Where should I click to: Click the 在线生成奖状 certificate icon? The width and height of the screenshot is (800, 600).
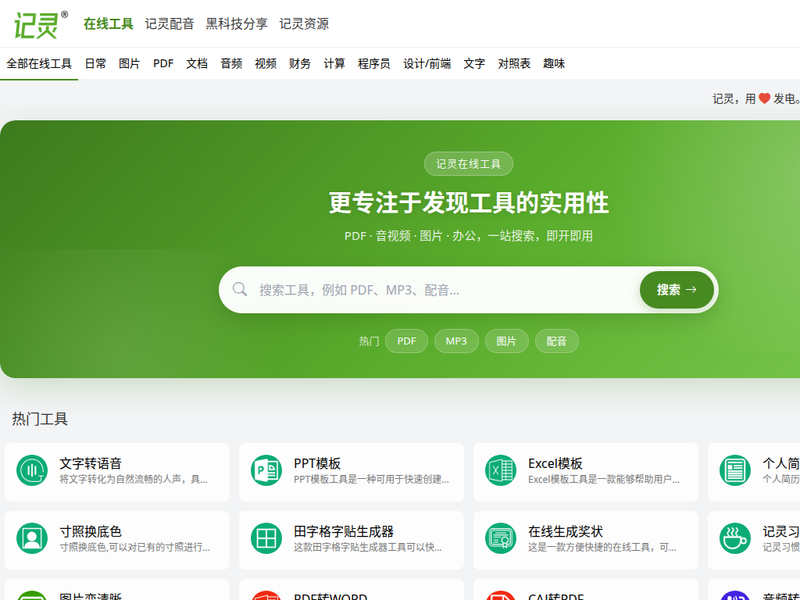(x=500, y=538)
